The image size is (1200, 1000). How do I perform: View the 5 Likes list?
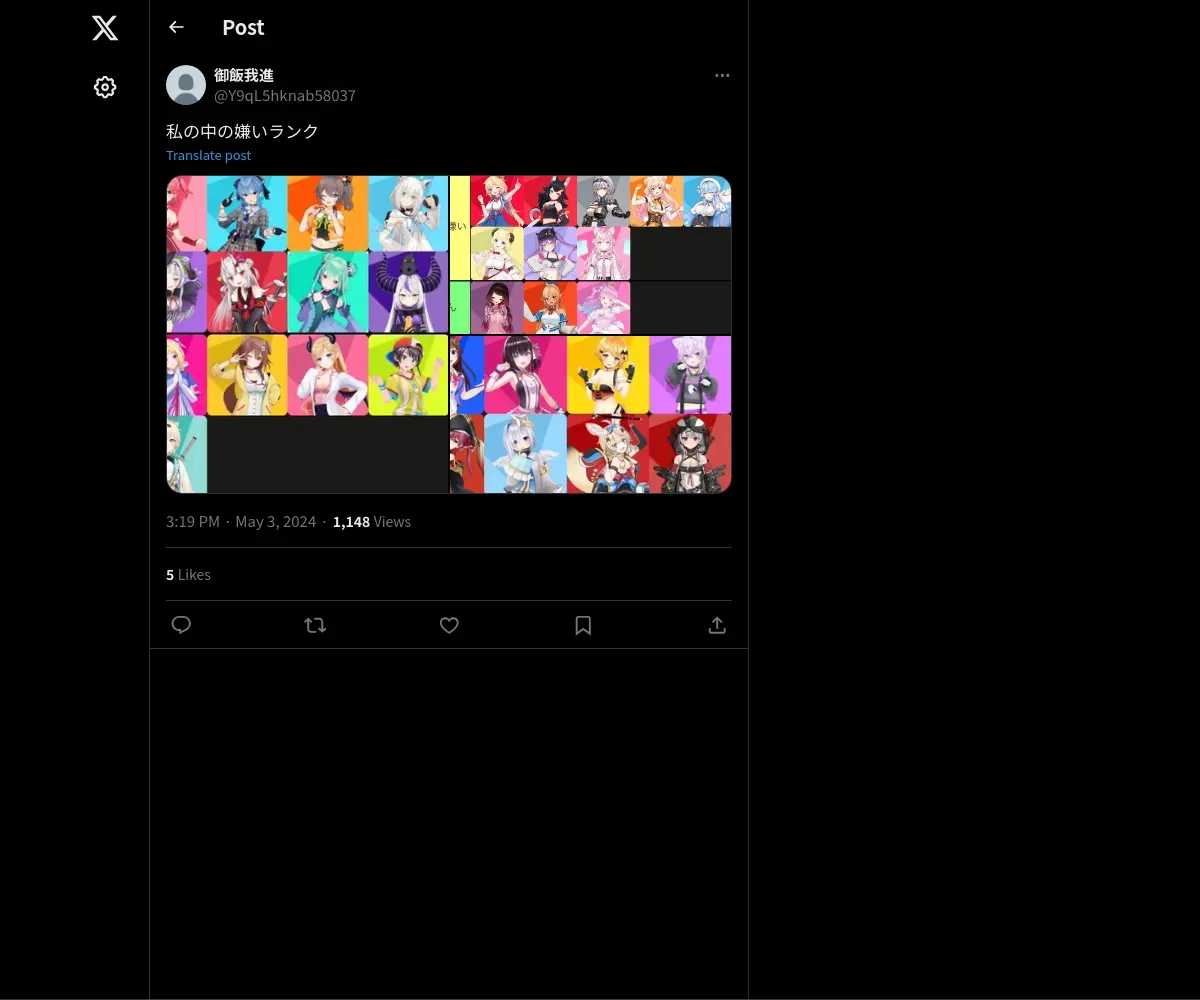pos(188,575)
